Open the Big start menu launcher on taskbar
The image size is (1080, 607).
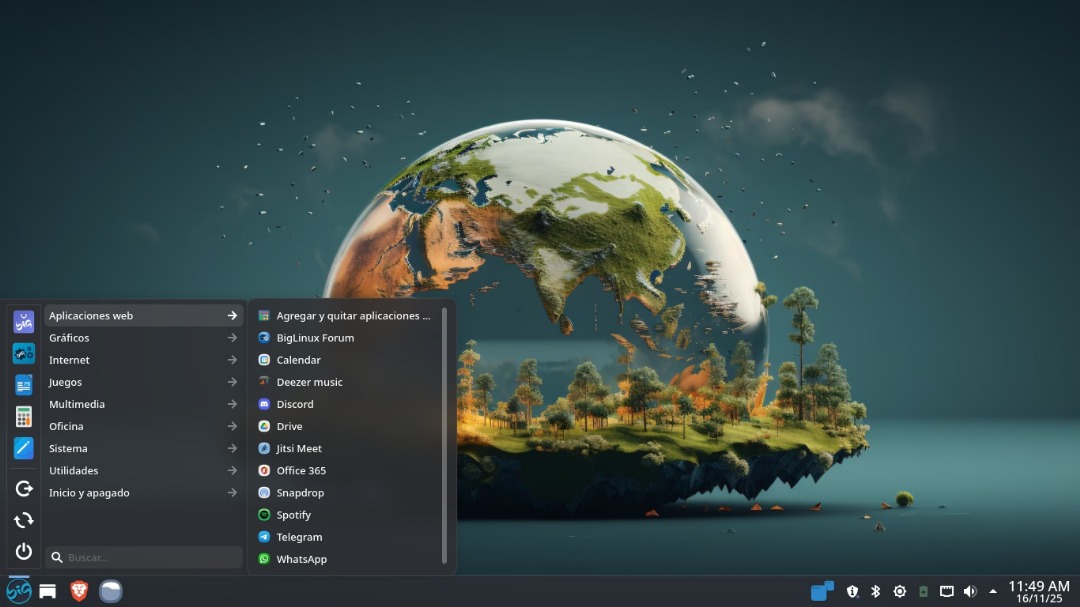coord(19,591)
